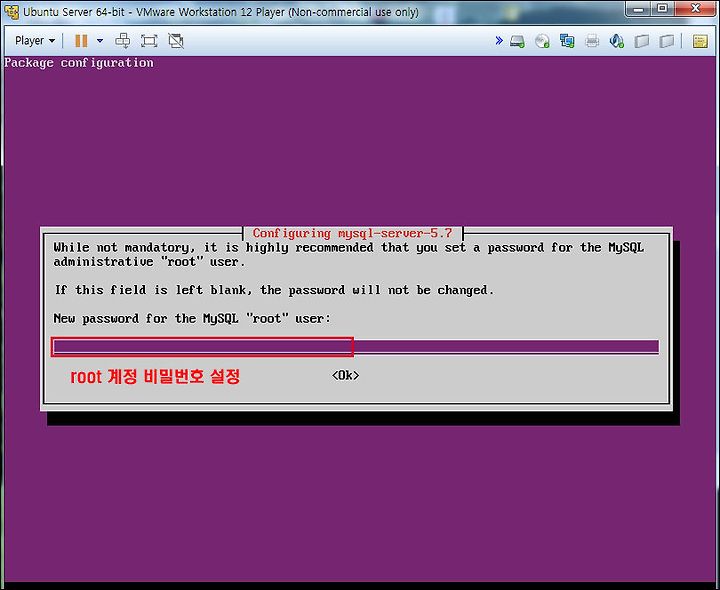This screenshot has height=590, width=720.
Task: Click the sound card icon
Action: (x=617, y=41)
